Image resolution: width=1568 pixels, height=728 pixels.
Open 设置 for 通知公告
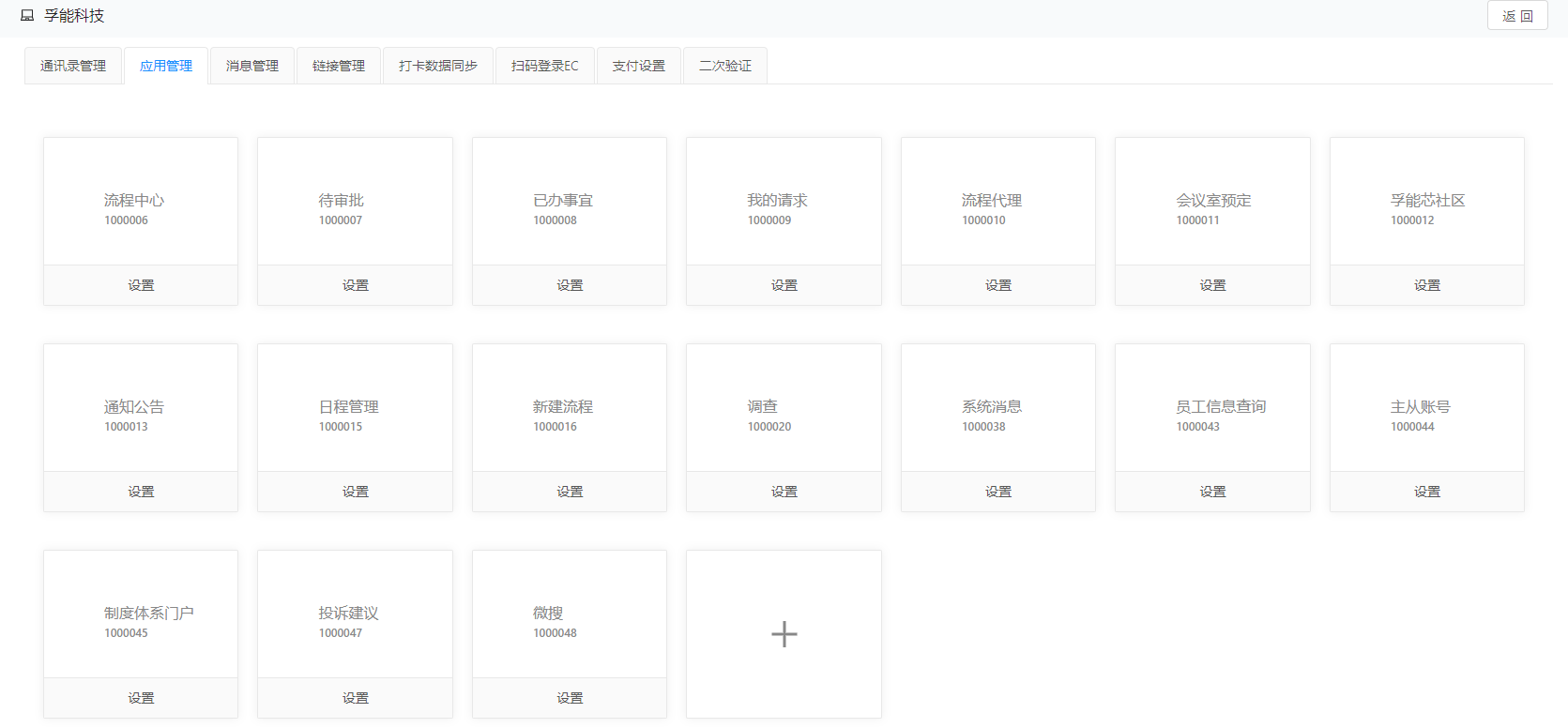tap(141, 492)
